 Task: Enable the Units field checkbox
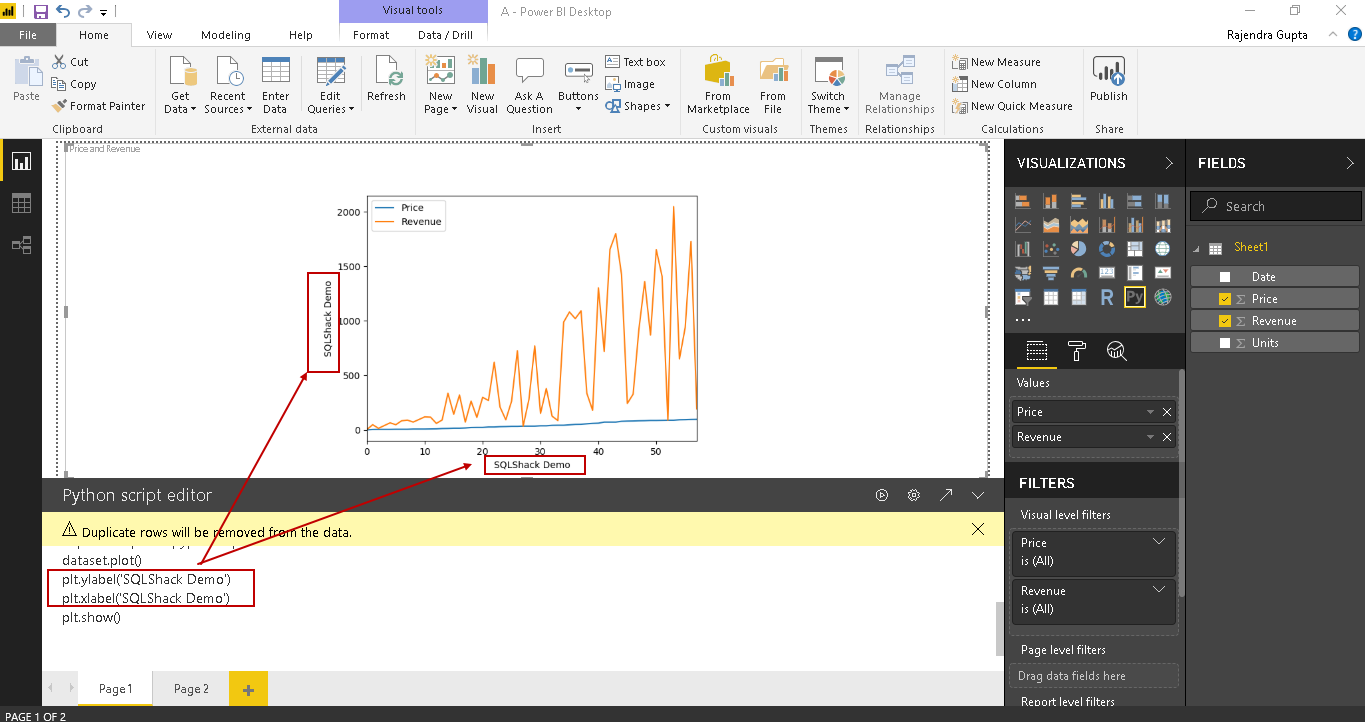pos(1225,343)
